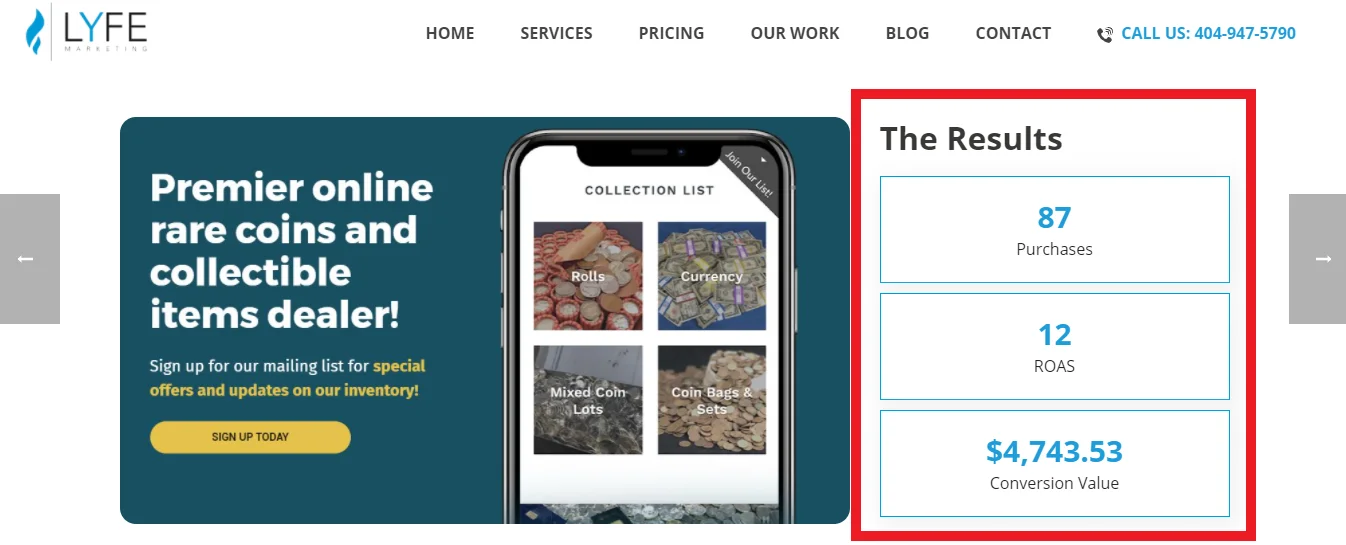Select the Currency collection thumbnail
This screenshot has height=545, width=1346.
tap(712, 276)
